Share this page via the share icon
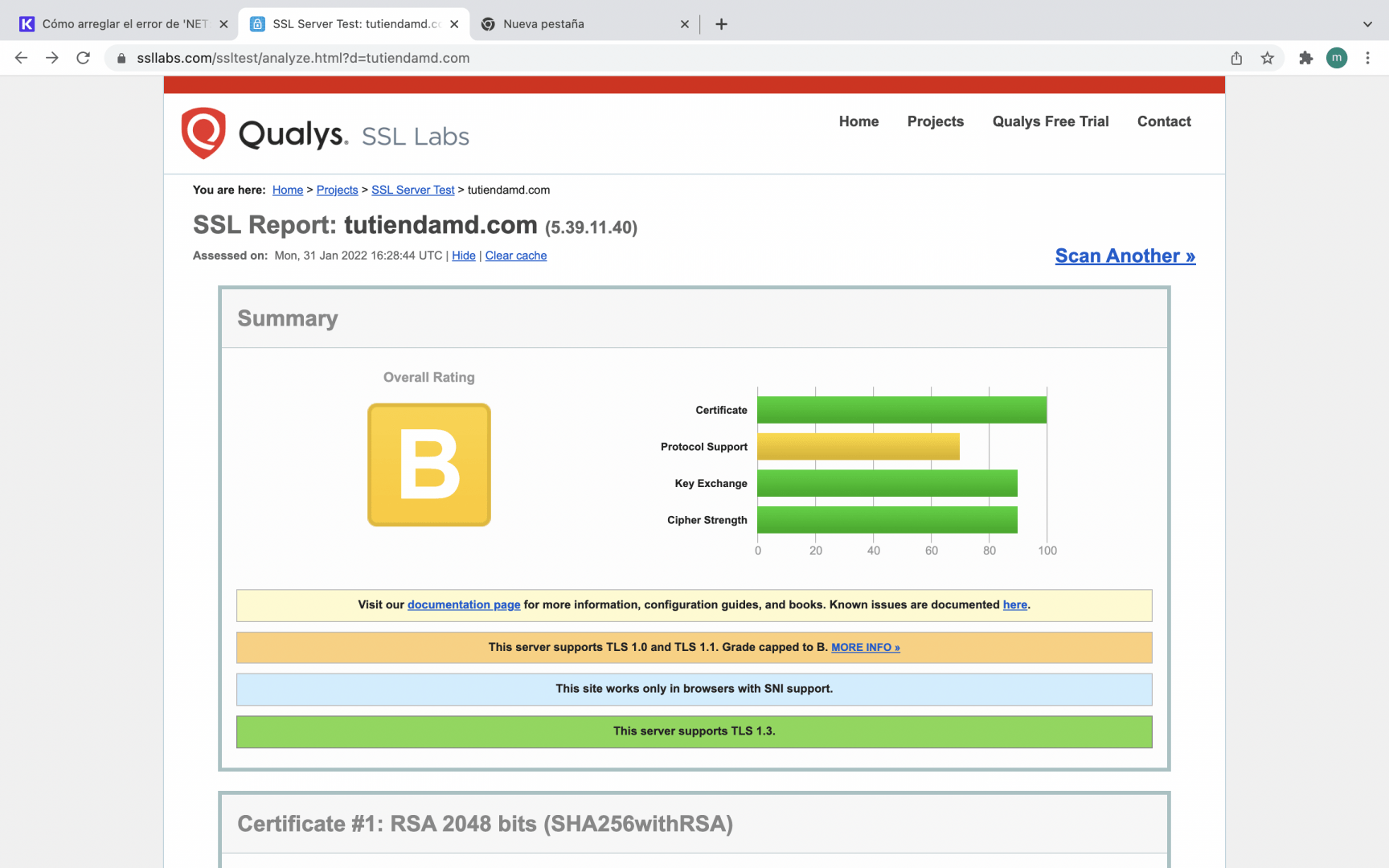 [x=1236, y=58]
